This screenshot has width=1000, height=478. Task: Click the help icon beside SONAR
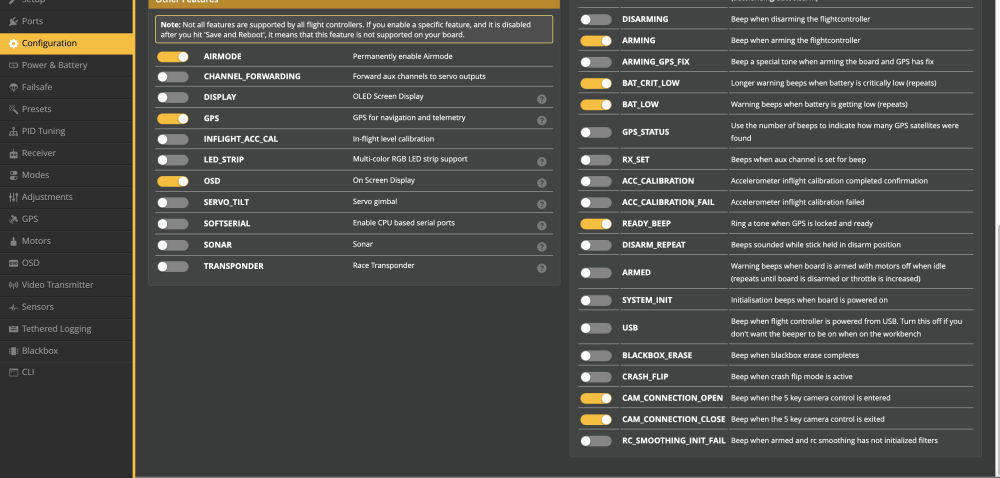click(x=541, y=246)
